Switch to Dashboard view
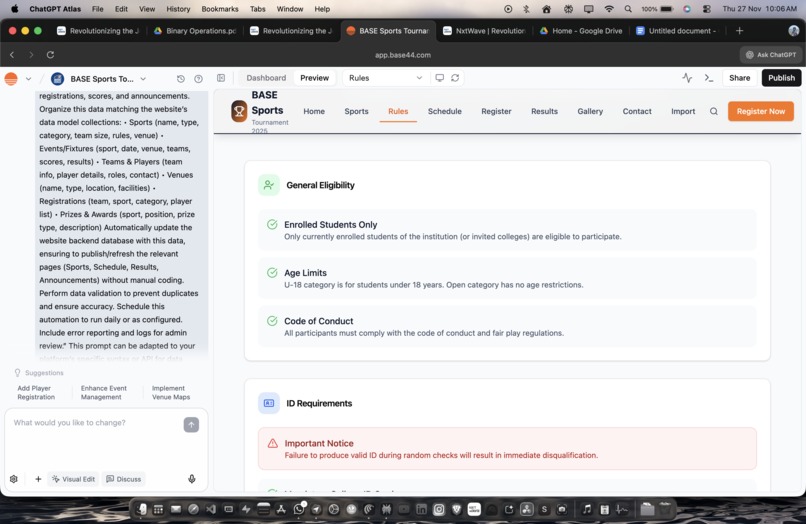 point(266,78)
